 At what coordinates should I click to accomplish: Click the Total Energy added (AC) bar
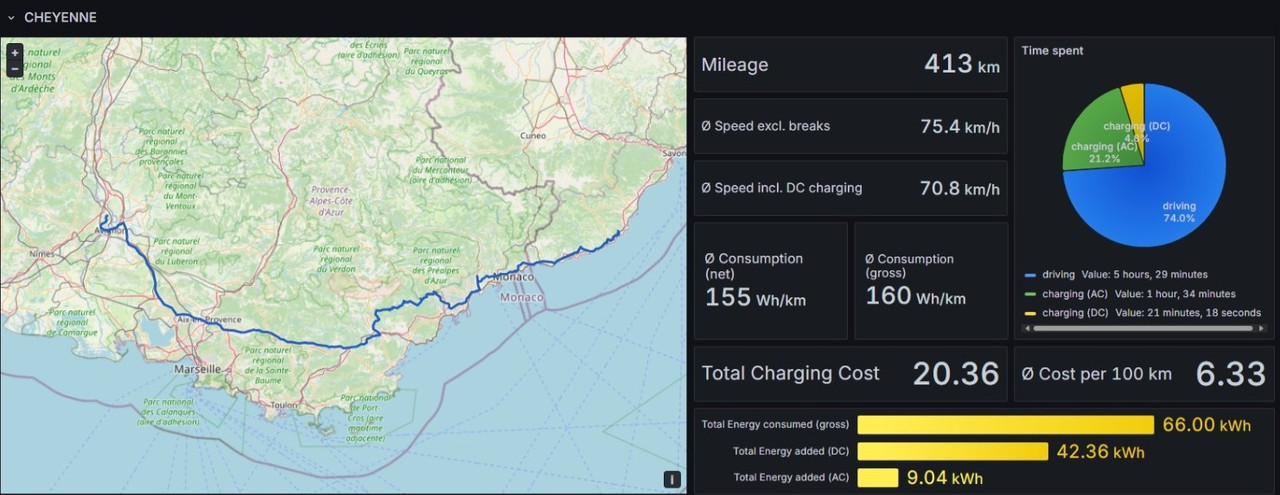pyautogui.click(x=878, y=478)
